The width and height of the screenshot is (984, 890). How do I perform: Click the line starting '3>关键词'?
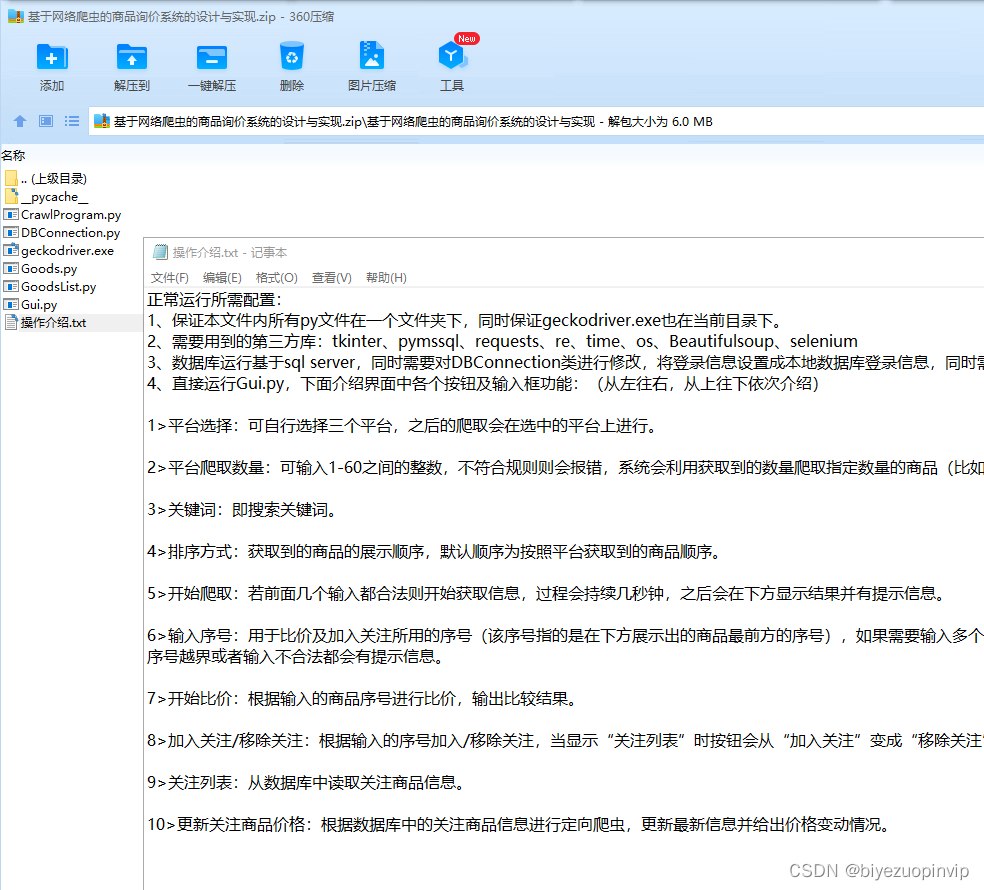[243, 510]
